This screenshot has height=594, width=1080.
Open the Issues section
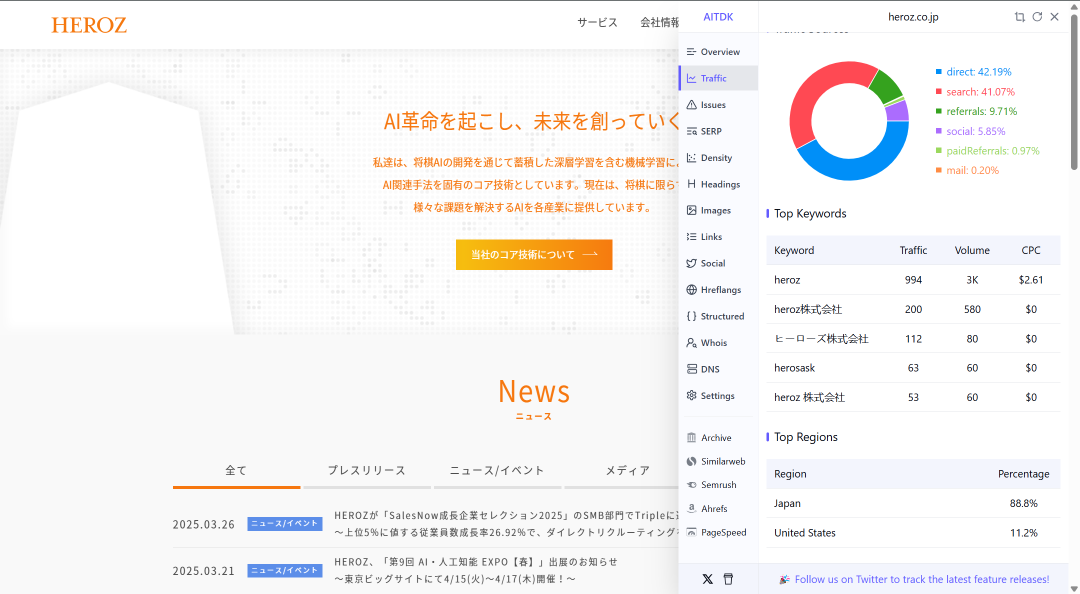point(718,105)
